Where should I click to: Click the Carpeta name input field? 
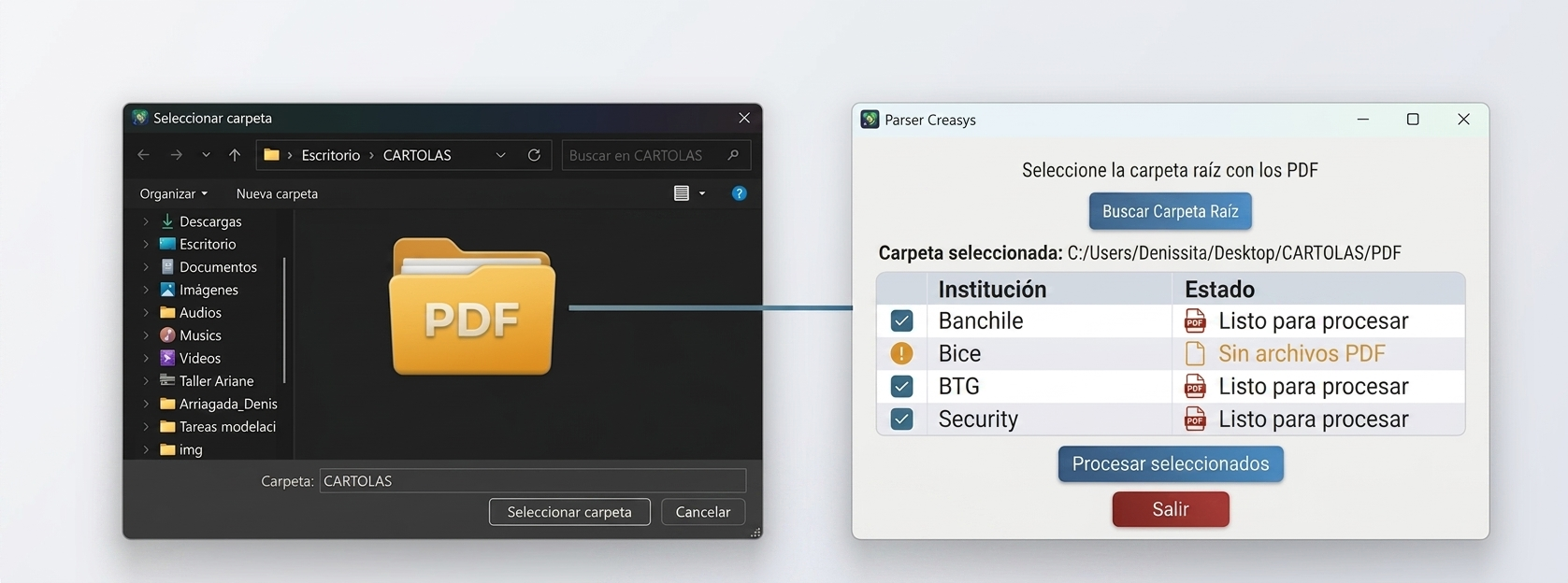[x=532, y=481]
